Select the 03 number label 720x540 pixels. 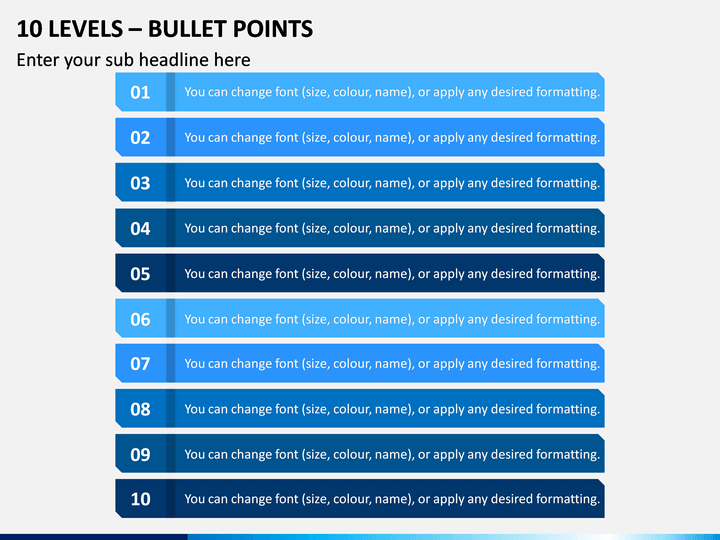pyautogui.click(x=140, y=183)
